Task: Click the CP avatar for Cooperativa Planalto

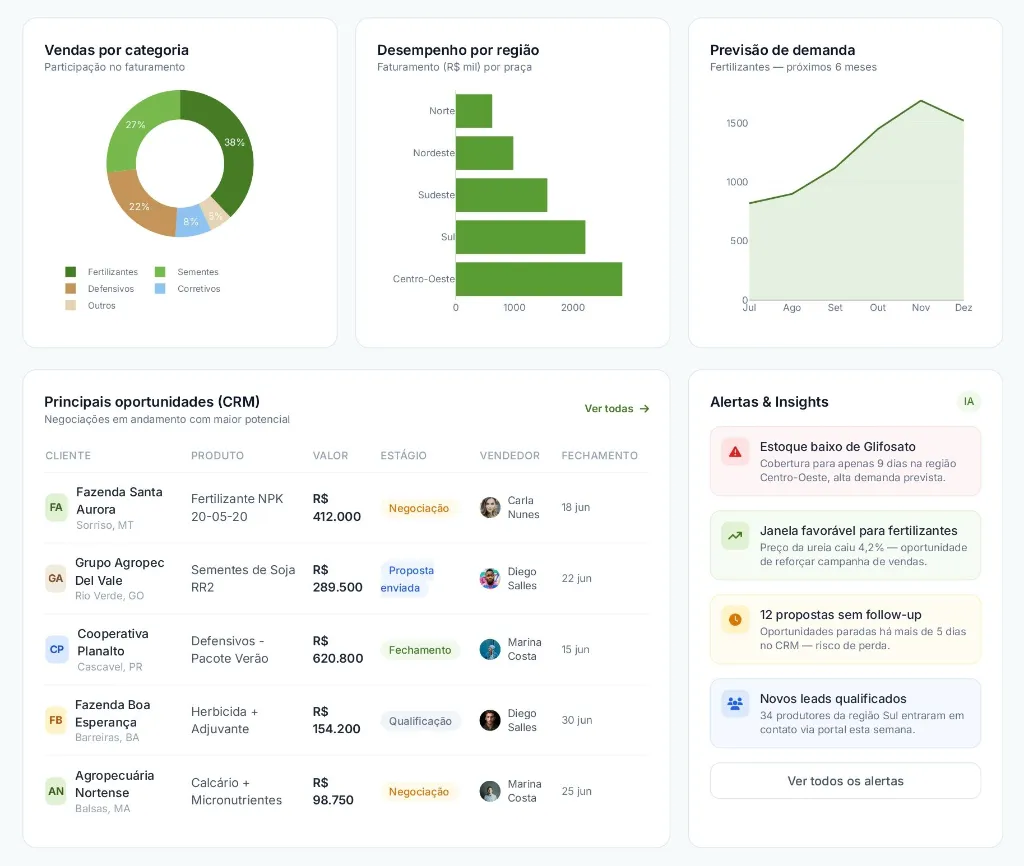Action: (56, 649)
